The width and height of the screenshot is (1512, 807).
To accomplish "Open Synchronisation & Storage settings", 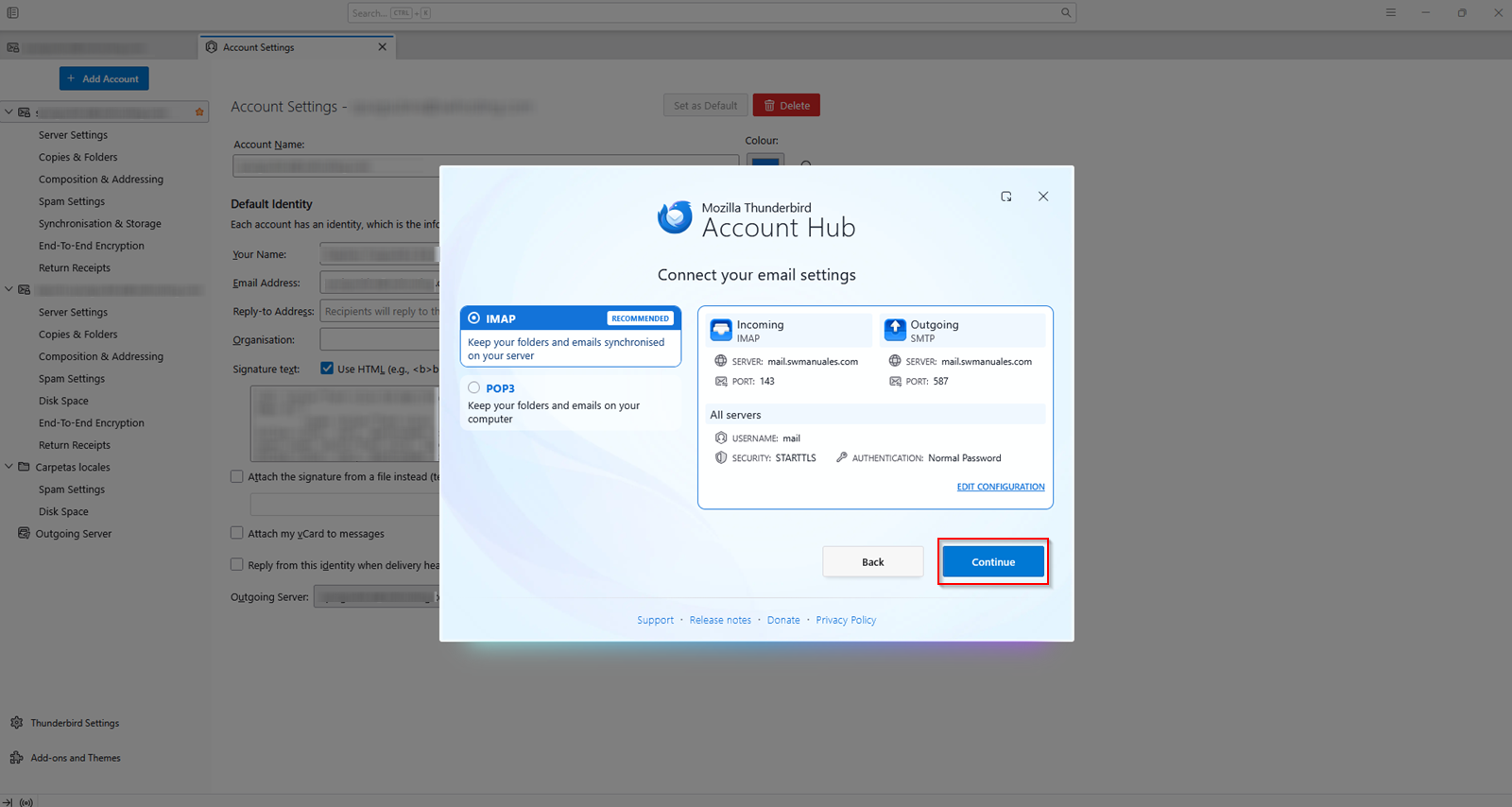I will [100, 224].
